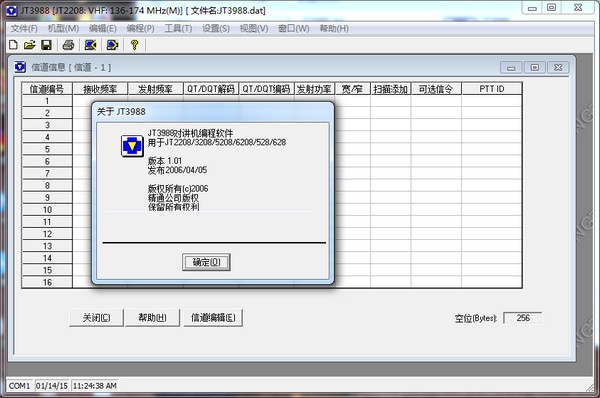Select channel row number 14
600x398 pixels.
coord(47,258)
